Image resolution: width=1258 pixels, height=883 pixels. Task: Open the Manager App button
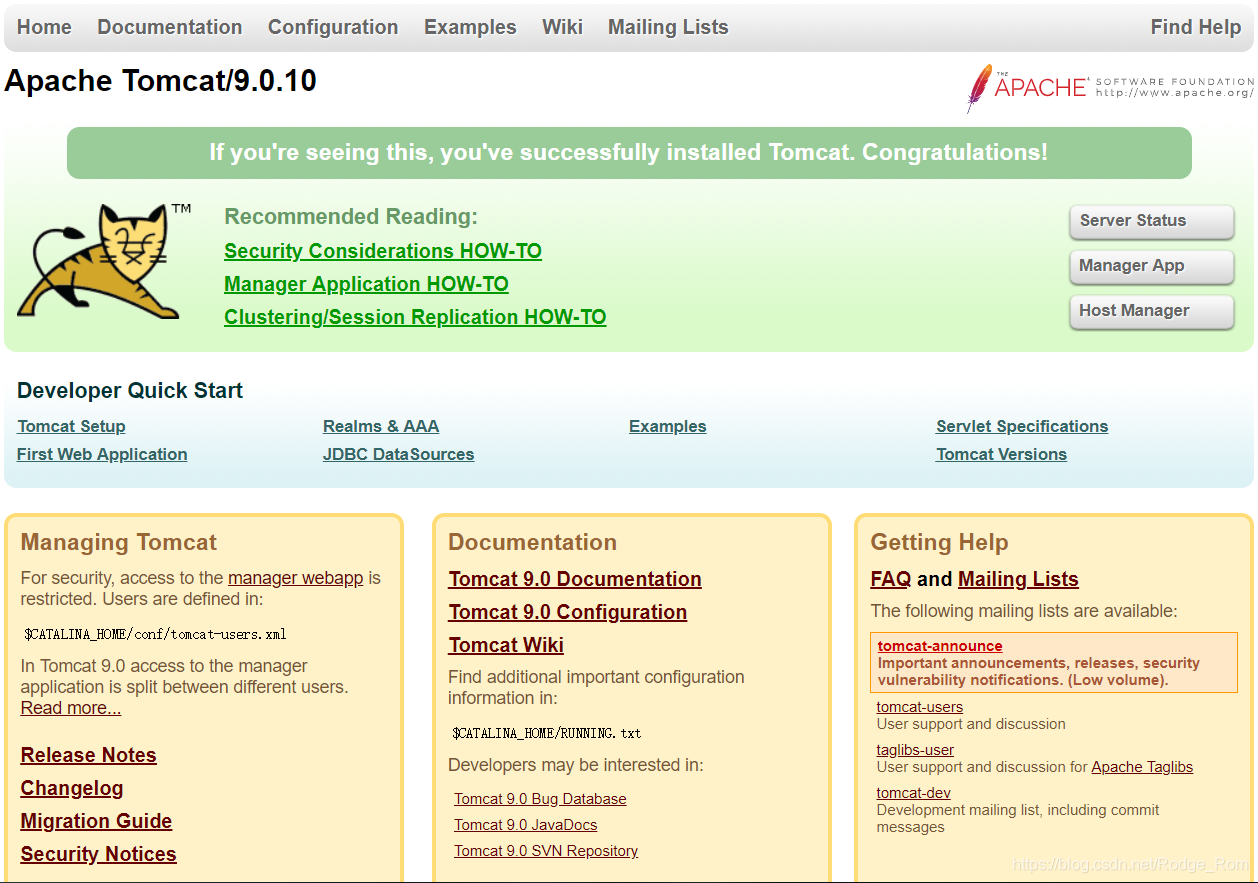1151,266
